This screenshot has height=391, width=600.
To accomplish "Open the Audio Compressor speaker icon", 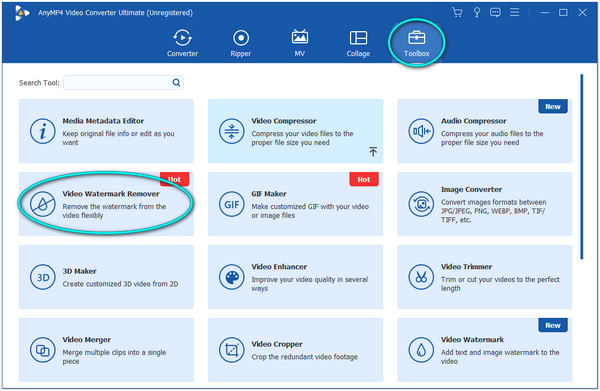I will pos(421,131).
